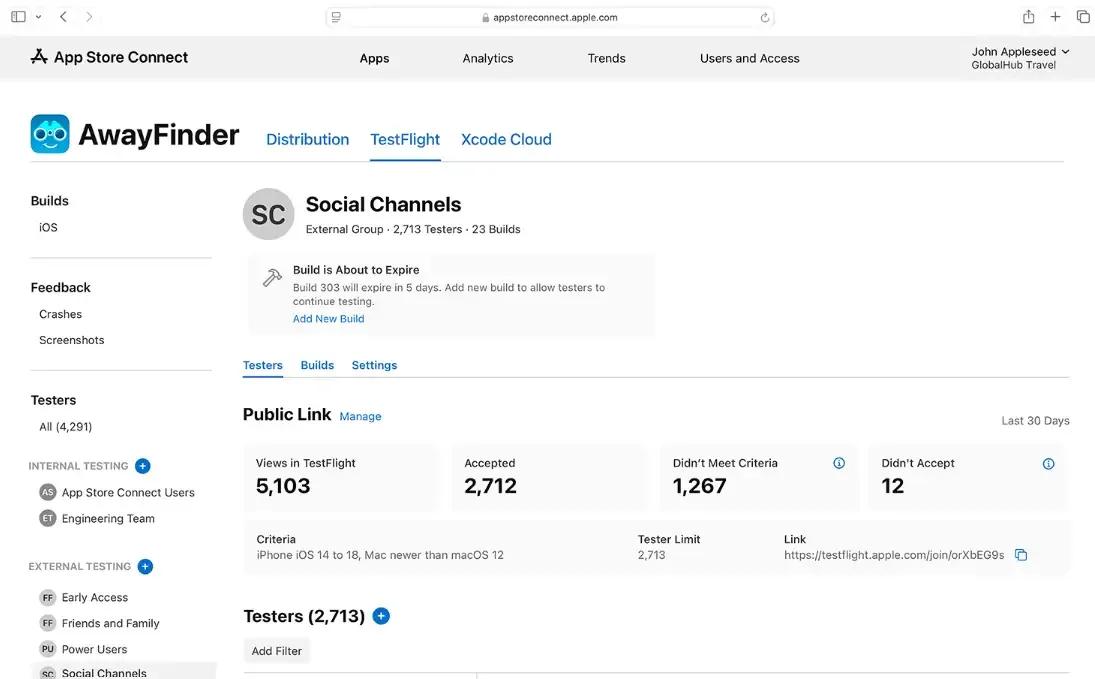Click the Manage public link
The image size is (1095, 679).
pos(360,416)
